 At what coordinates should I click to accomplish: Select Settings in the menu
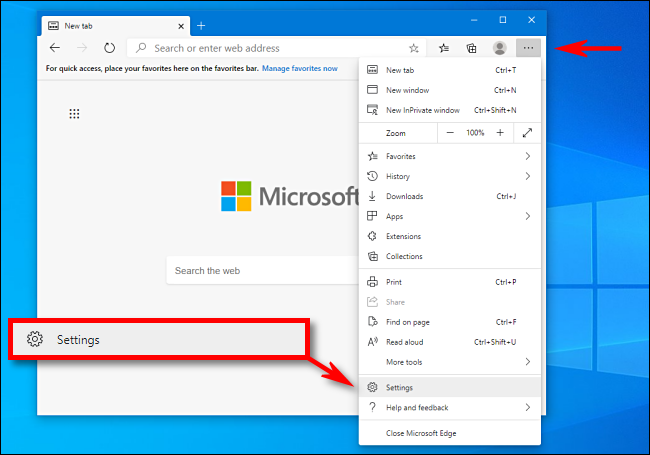tap(400, 387)
